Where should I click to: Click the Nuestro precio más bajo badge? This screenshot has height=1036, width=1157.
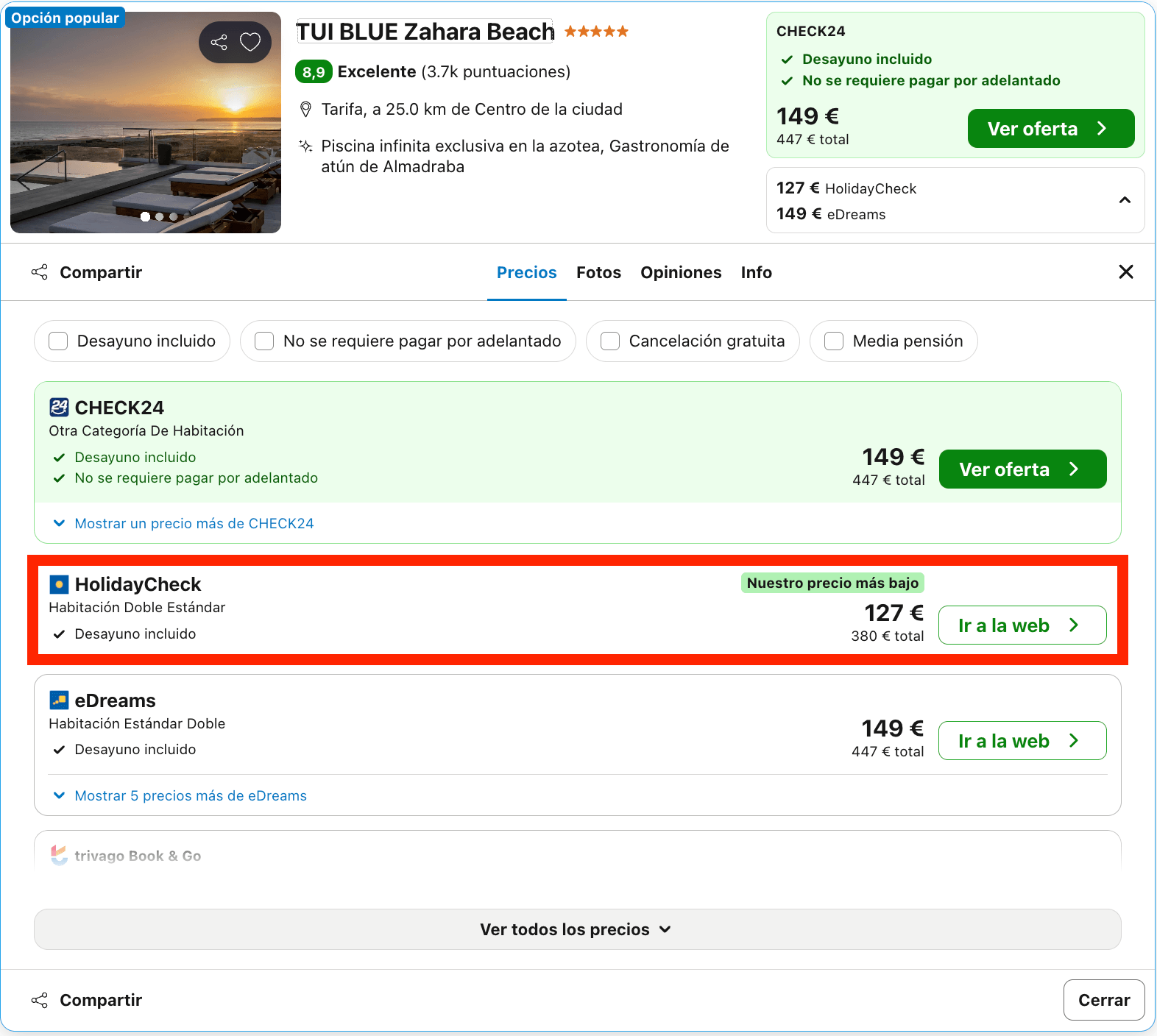coord(832,583)
